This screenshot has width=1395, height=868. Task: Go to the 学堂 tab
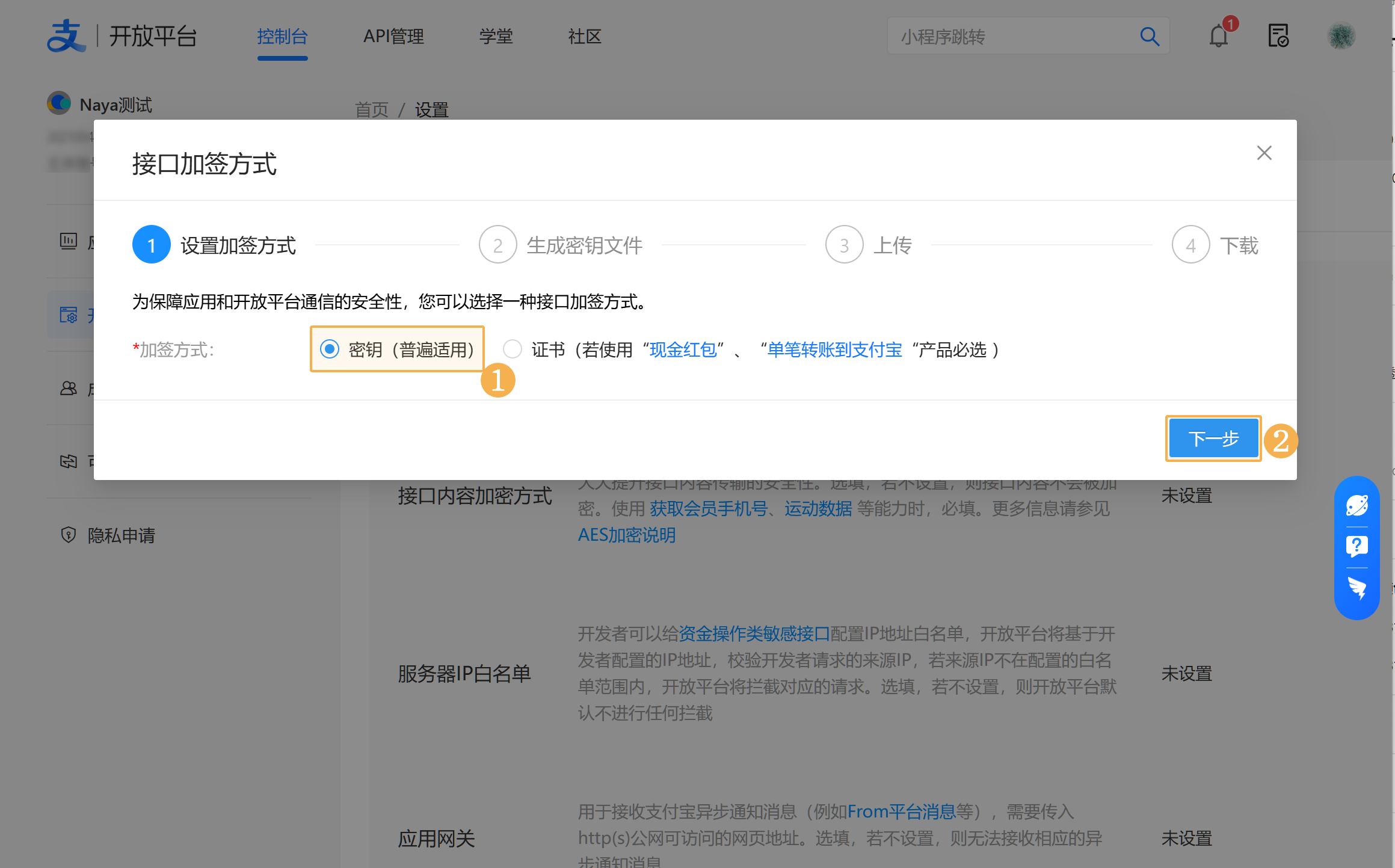pos(496,37)
